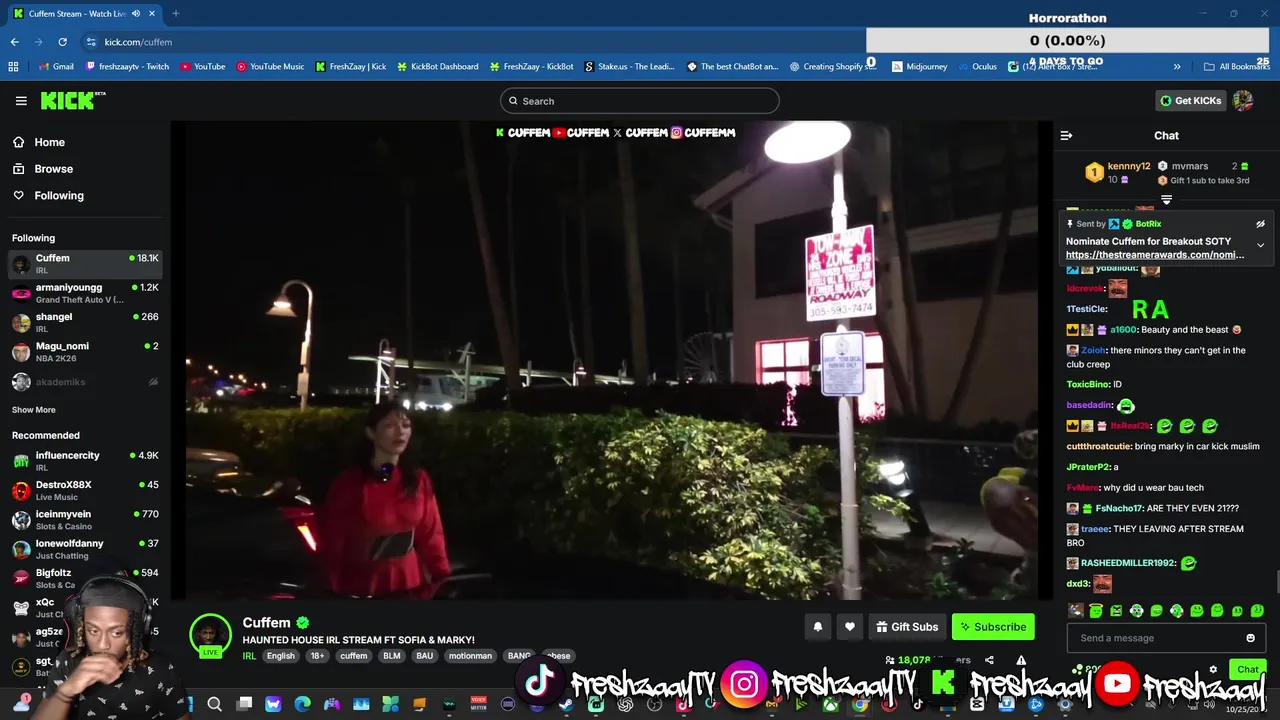1280x720 pixels.
Task: Show more bookmarks chevron
Action: point(1177,67)
